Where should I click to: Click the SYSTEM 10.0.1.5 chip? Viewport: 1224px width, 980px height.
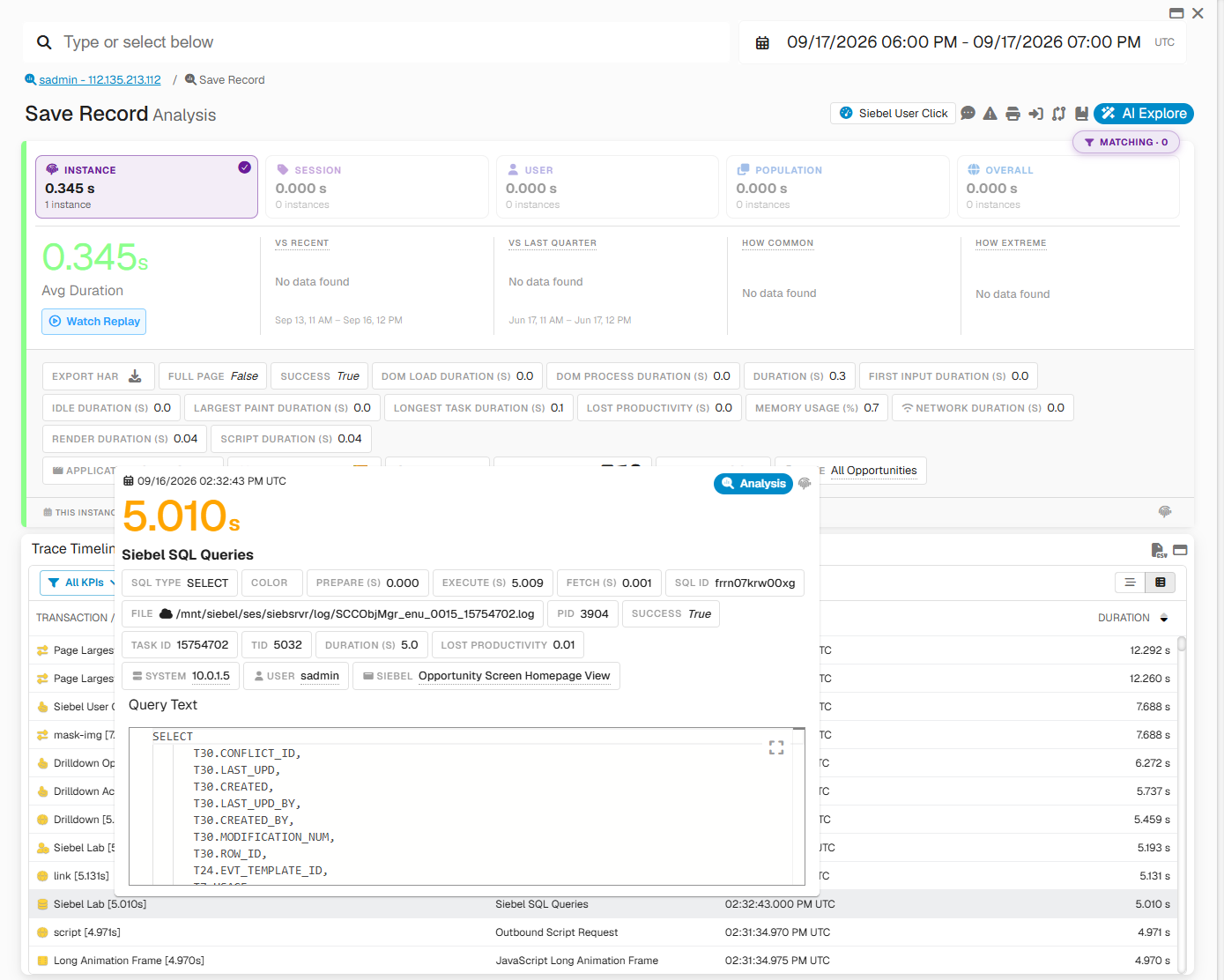pyautogui.click(x=181, y=676)
